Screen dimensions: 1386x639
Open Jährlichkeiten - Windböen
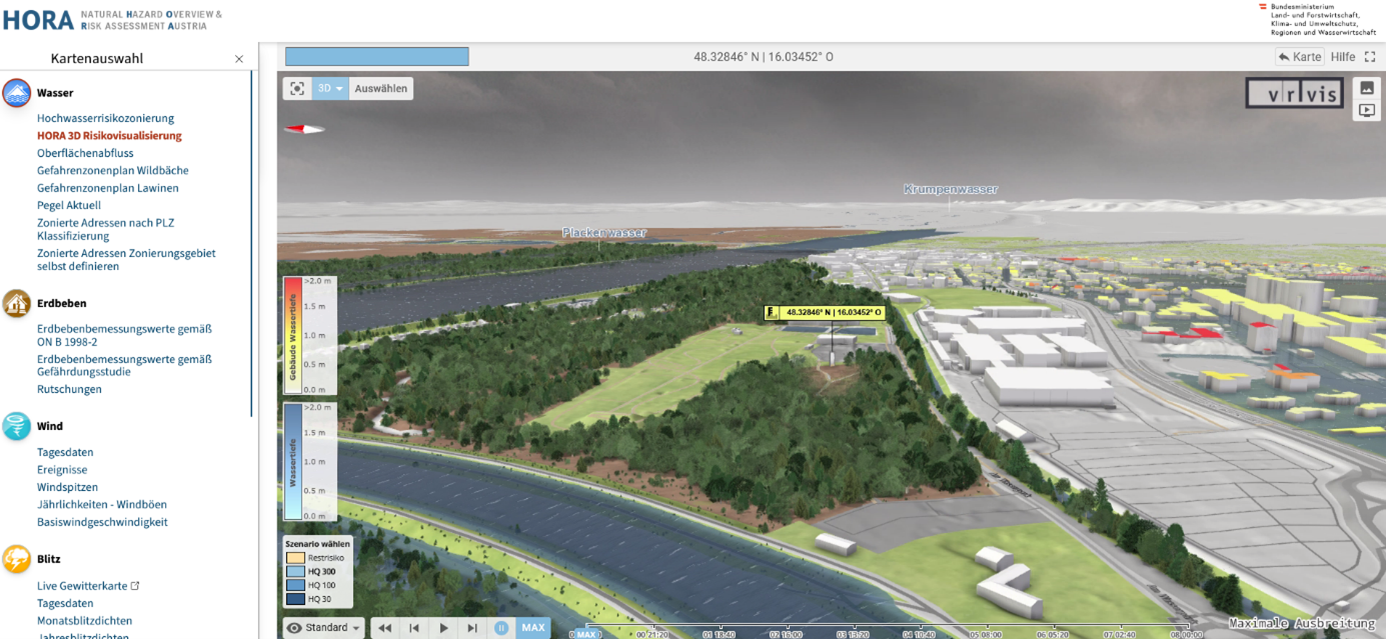[102, 505]
